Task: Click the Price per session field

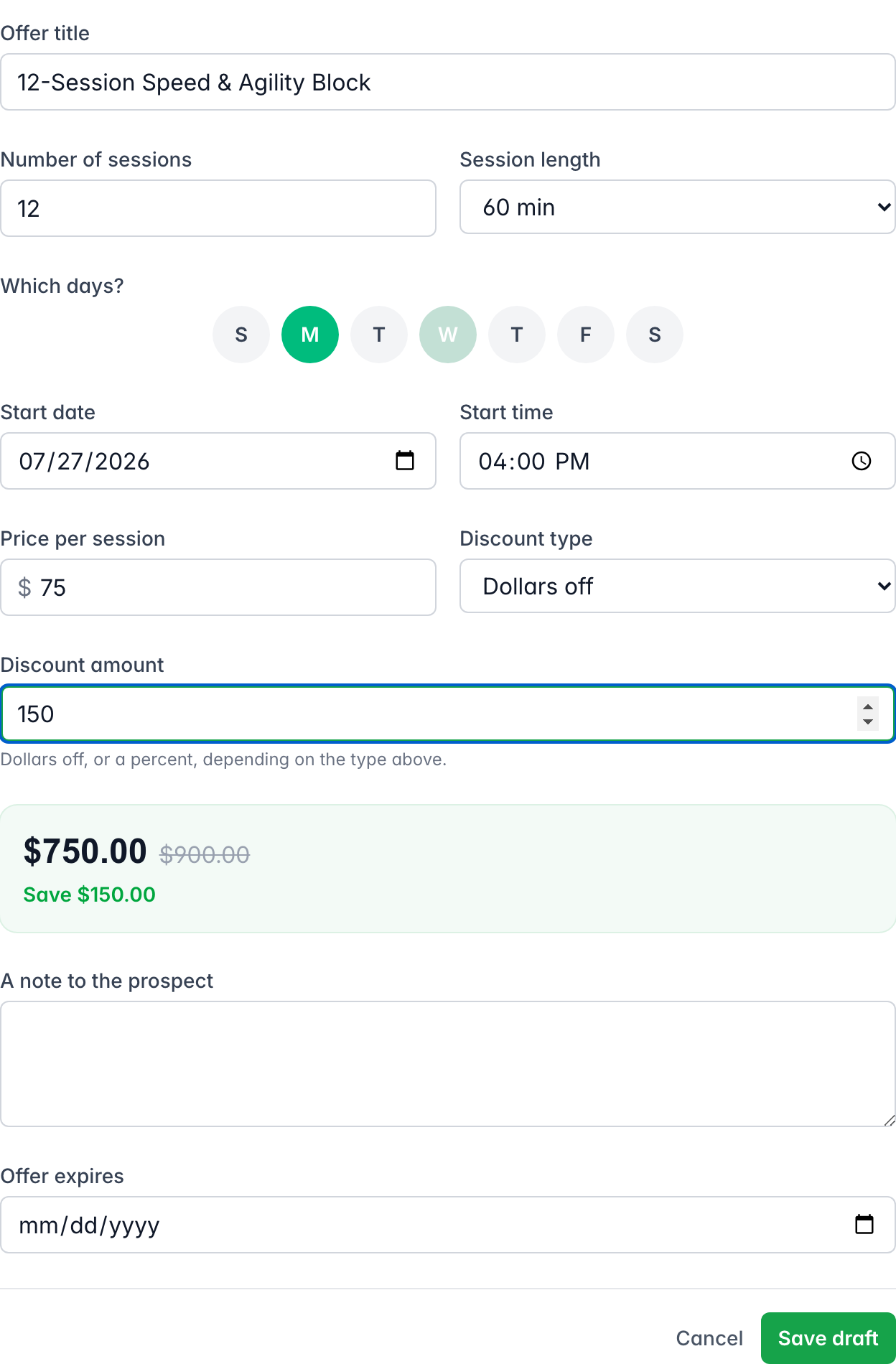Action: click(x=218, y=587)
